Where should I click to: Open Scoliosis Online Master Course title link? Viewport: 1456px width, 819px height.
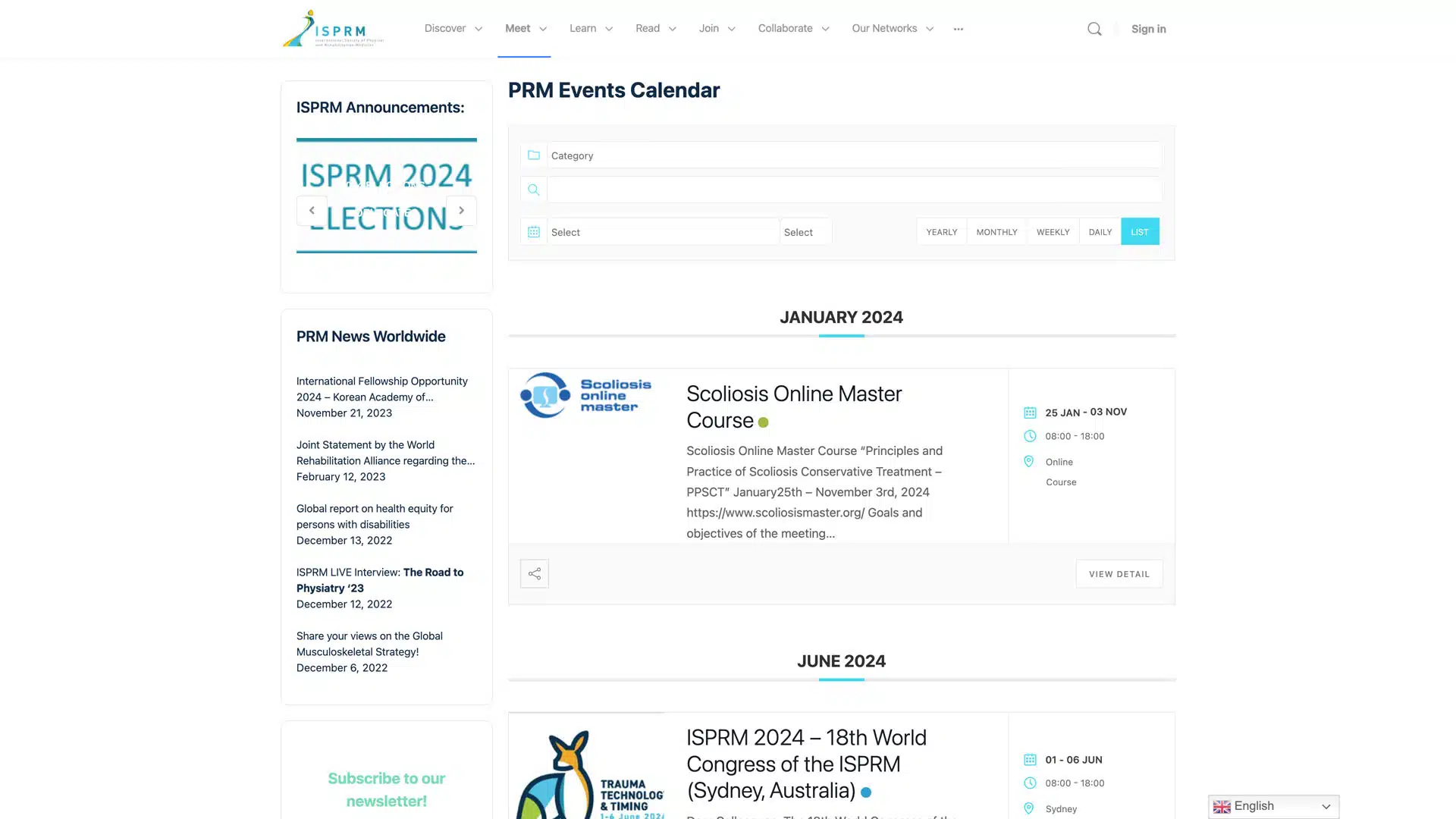[794, 407]
